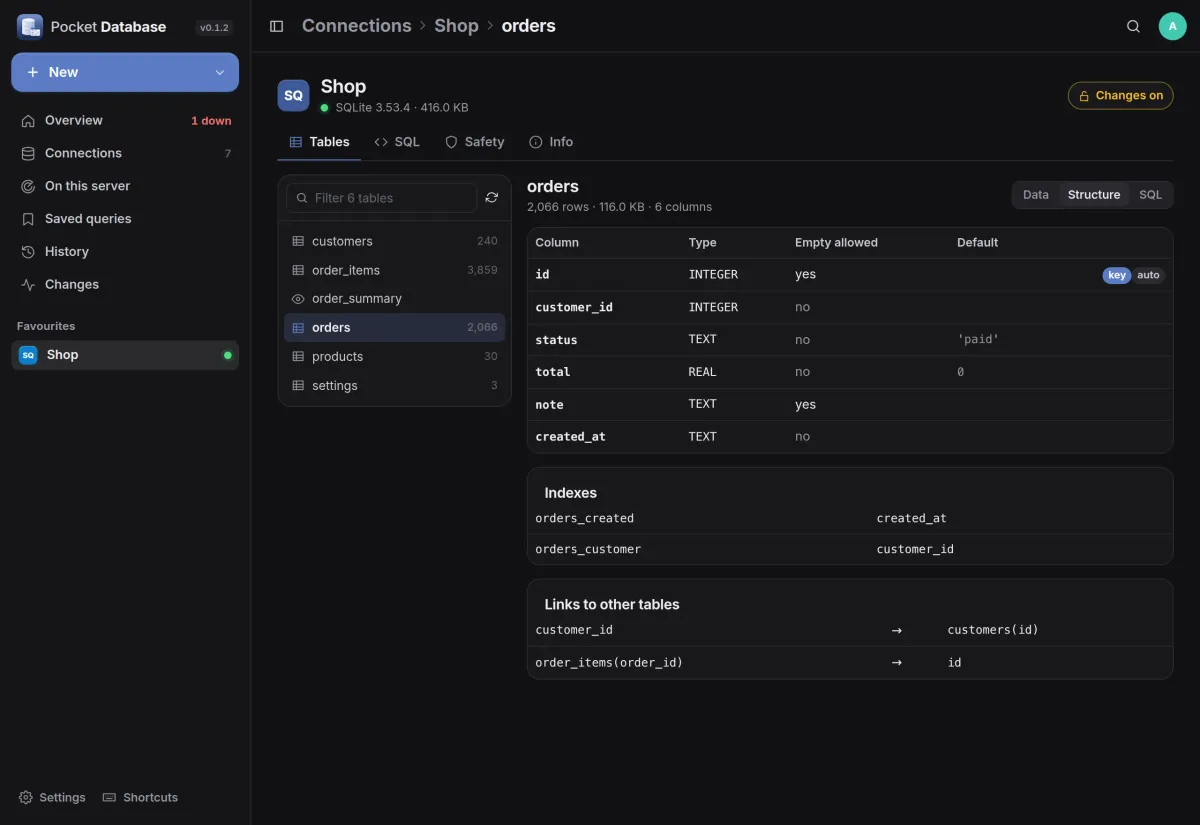Click the Connections breadcrumb
This screenshot has width=1200, height=825.
click(x=357, y=26)
